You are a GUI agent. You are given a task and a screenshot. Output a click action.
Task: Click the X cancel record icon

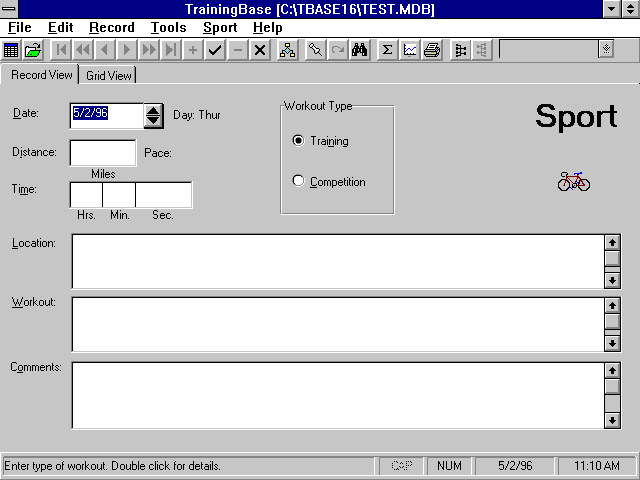tap(259, 50)
